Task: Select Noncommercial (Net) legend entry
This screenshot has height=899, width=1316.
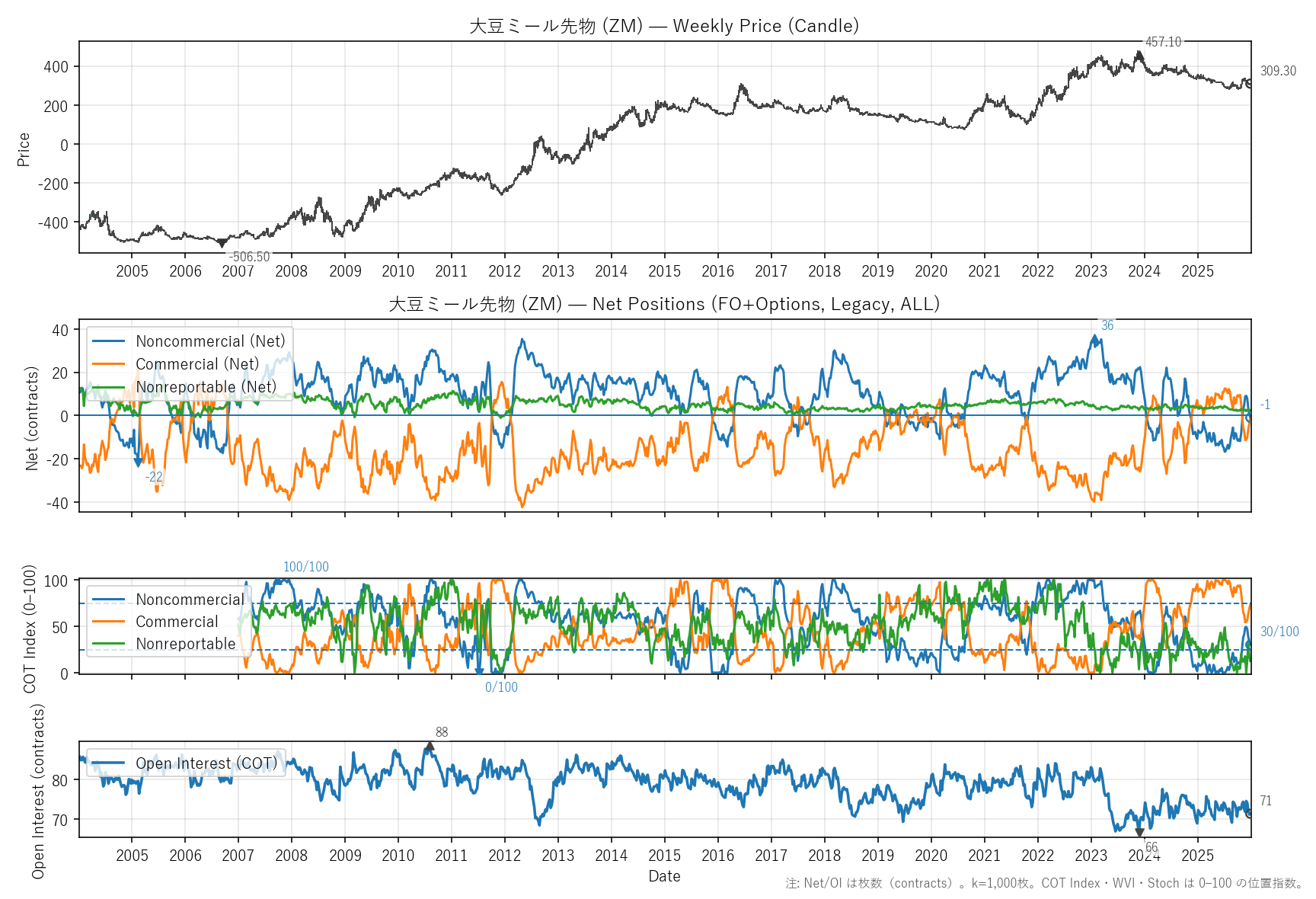Action: click(x=209, y=341)
